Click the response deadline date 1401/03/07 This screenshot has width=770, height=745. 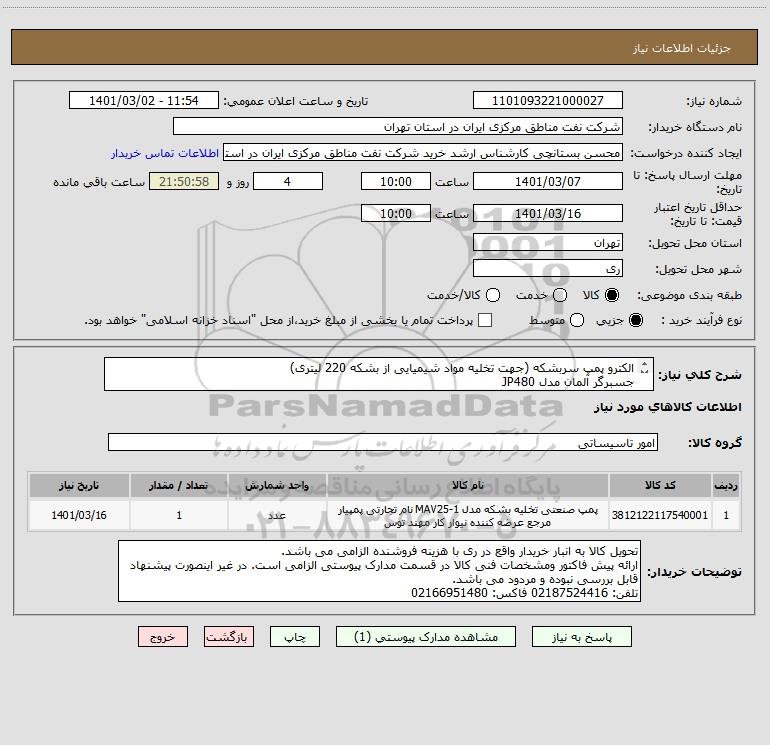point(548,181)
